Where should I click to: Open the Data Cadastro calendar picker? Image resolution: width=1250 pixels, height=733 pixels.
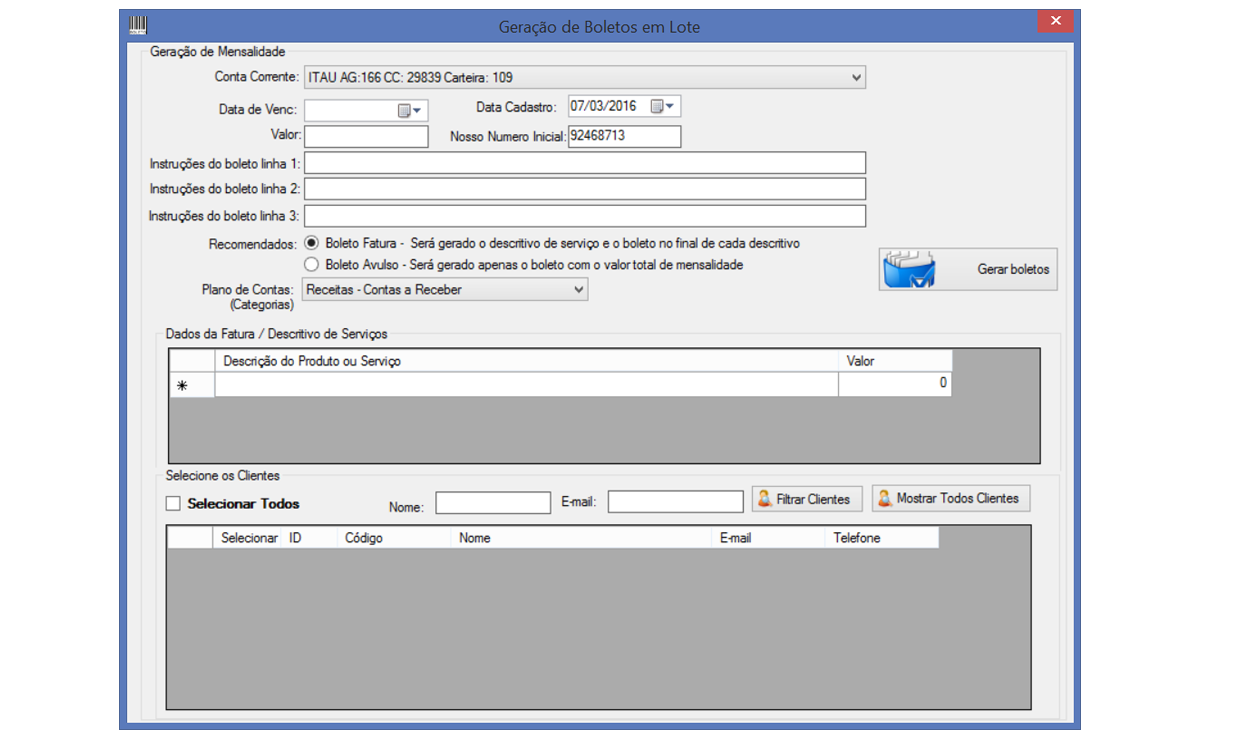coord(663,106)
